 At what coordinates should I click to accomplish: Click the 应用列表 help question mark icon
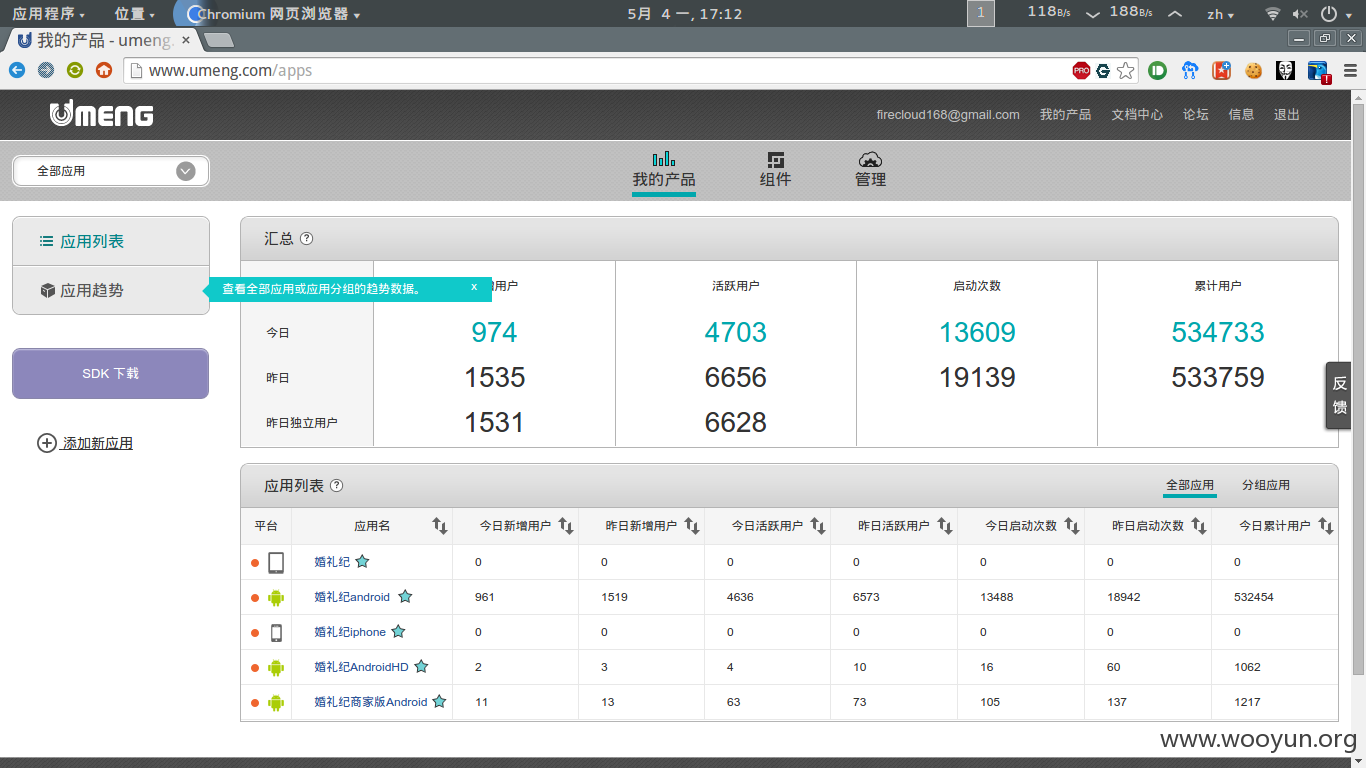click(337, 486)
